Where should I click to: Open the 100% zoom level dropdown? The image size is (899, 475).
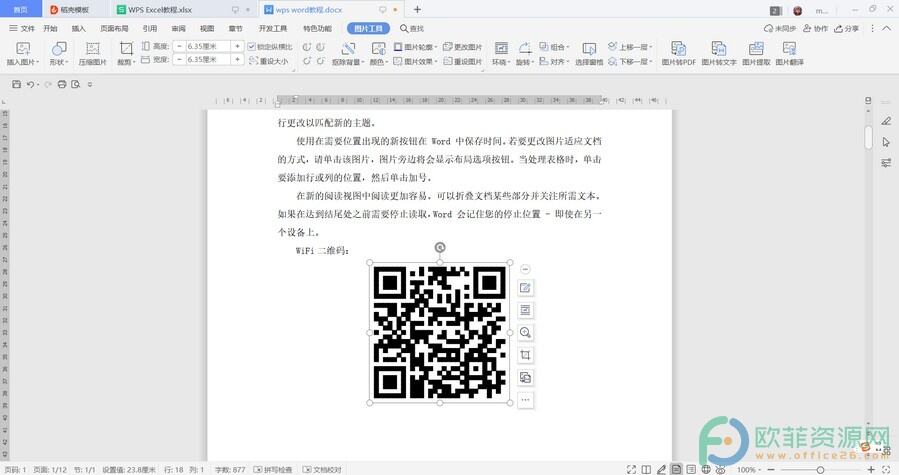[749, 469]
